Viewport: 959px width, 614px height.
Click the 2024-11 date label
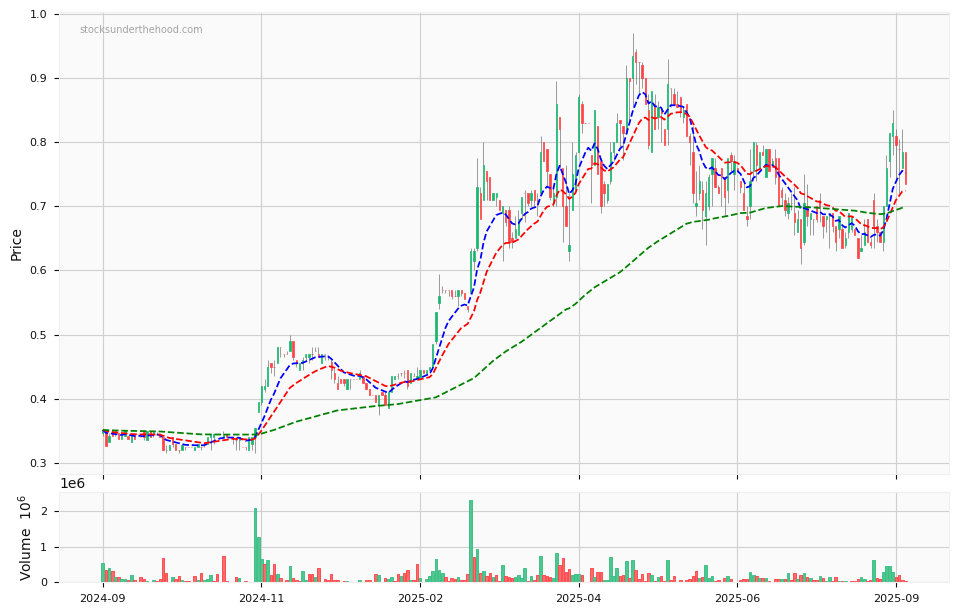261,597
